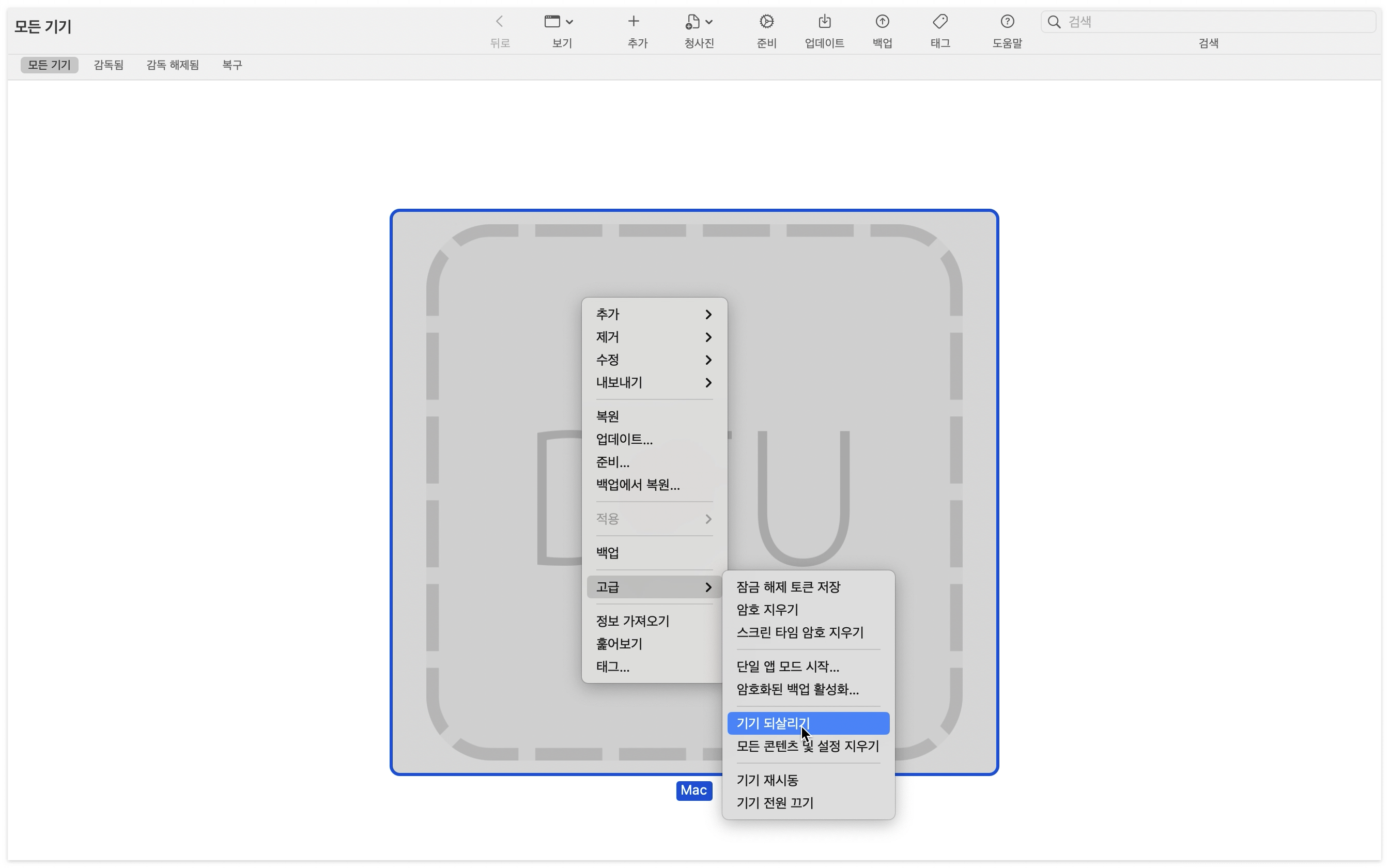Click the magnifier icon in search field
This screenshot has height=868, width=1389.
click(x=1054, y=22)
